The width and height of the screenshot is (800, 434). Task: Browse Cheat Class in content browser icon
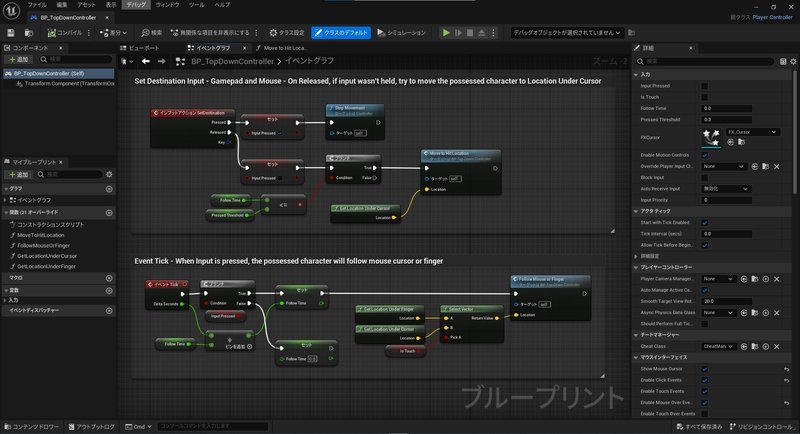(755, 346)
